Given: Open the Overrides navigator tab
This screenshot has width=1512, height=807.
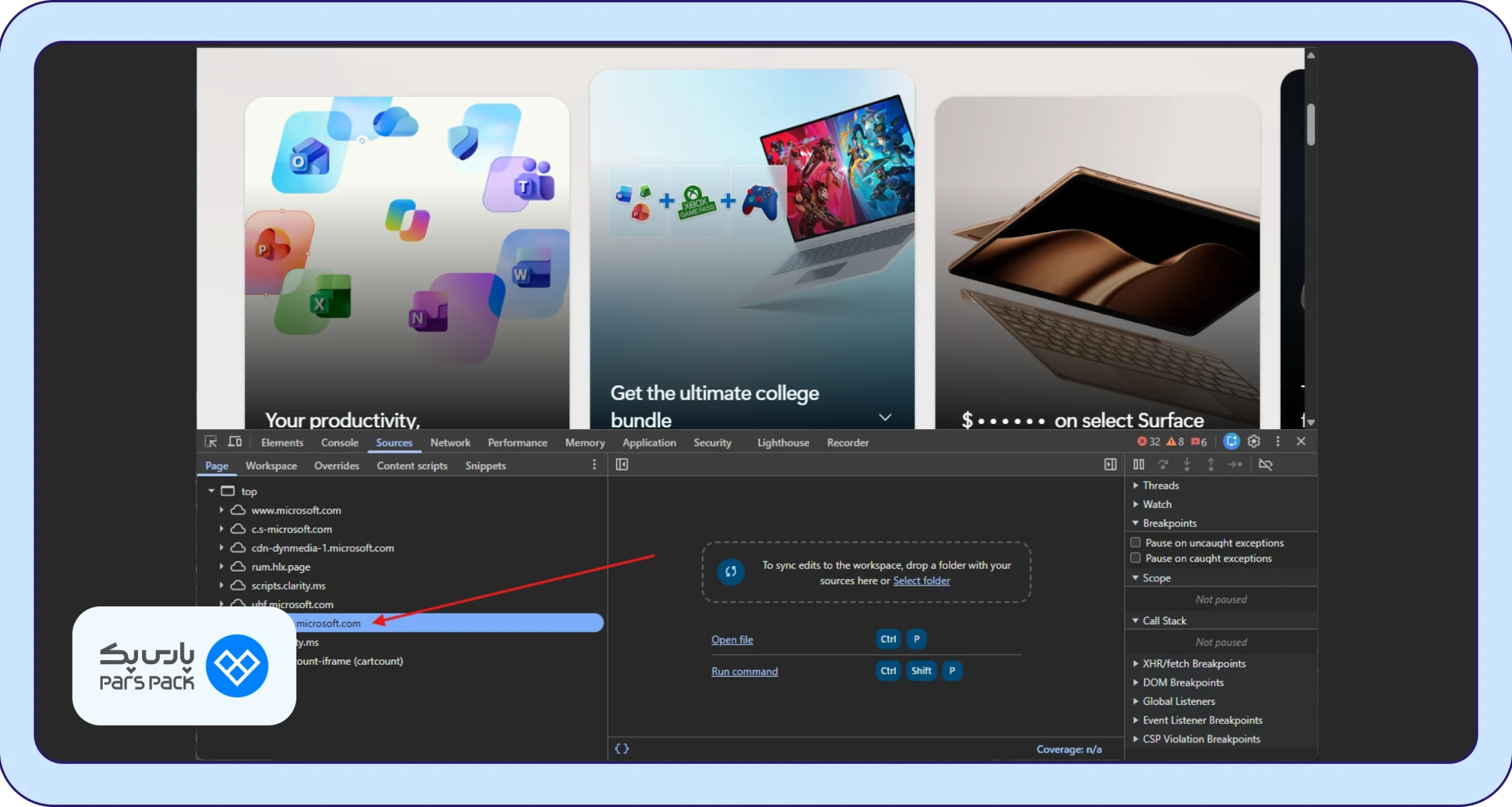Looking at the screenshot, I should coord(337,465).
